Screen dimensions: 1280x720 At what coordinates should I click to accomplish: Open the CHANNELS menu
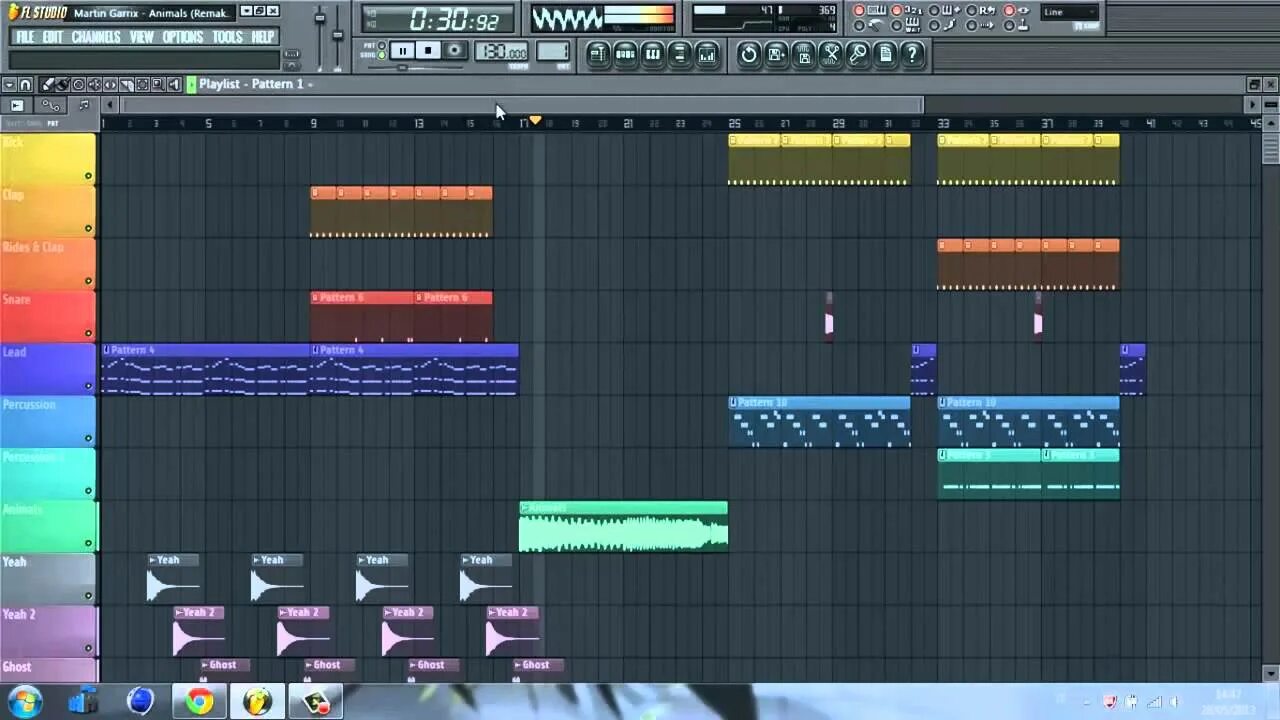coord(96,37)
